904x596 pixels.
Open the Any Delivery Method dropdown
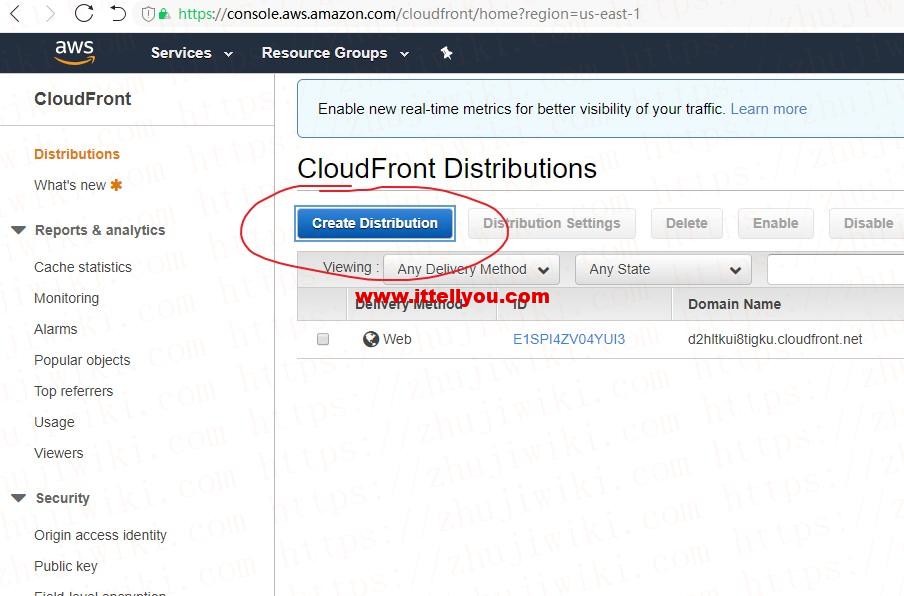click(x=472, y=269)
